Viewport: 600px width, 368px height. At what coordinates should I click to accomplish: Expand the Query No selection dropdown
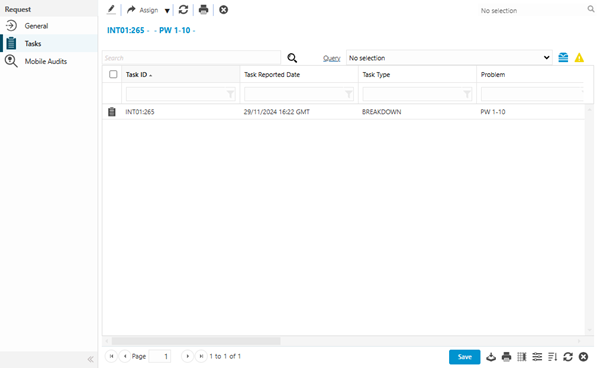coord(449,58)
